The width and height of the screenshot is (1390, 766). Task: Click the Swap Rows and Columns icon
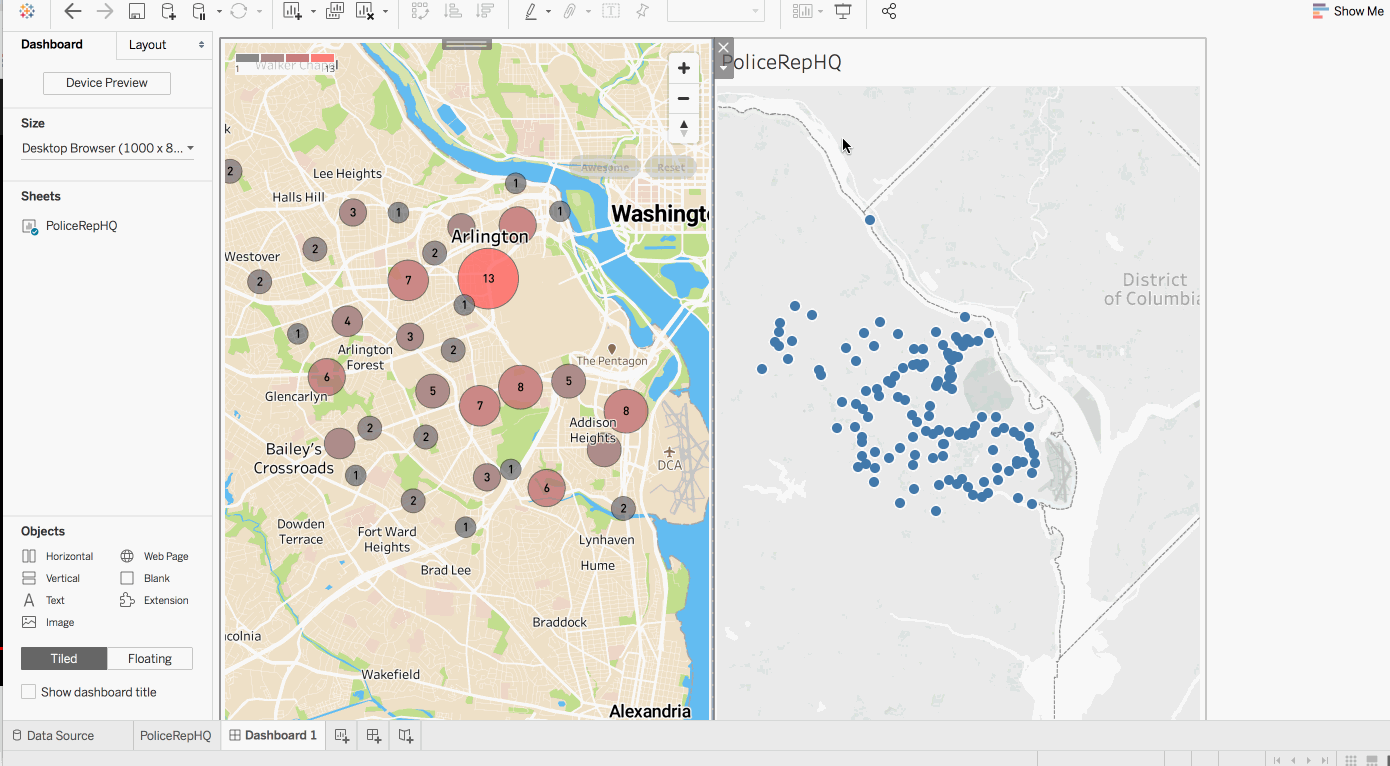coord(420,11)
